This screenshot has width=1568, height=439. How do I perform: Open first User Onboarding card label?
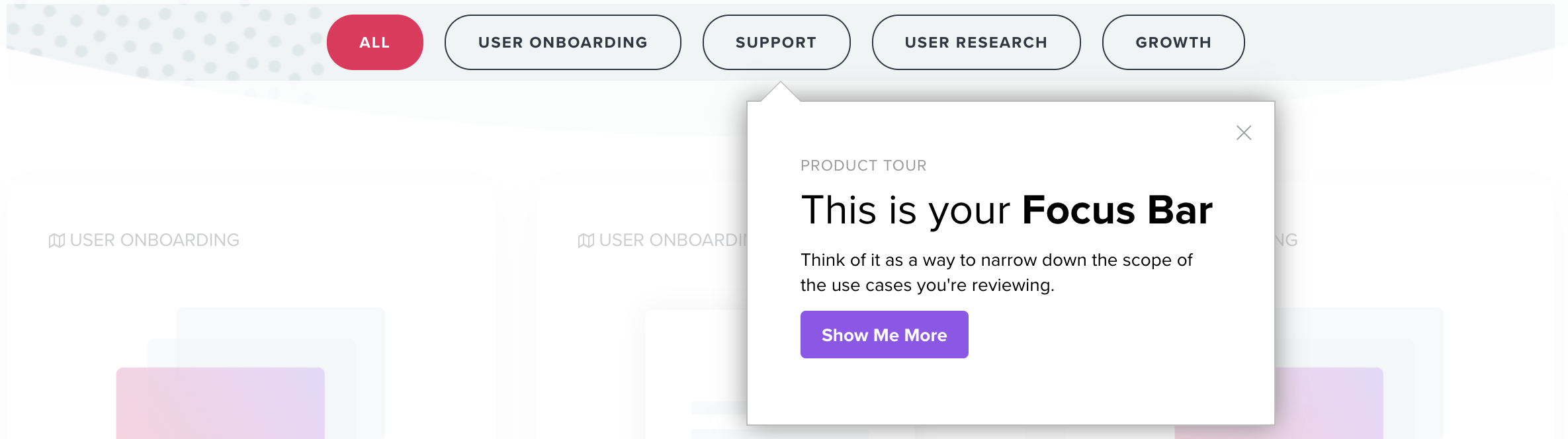[155, 240]
